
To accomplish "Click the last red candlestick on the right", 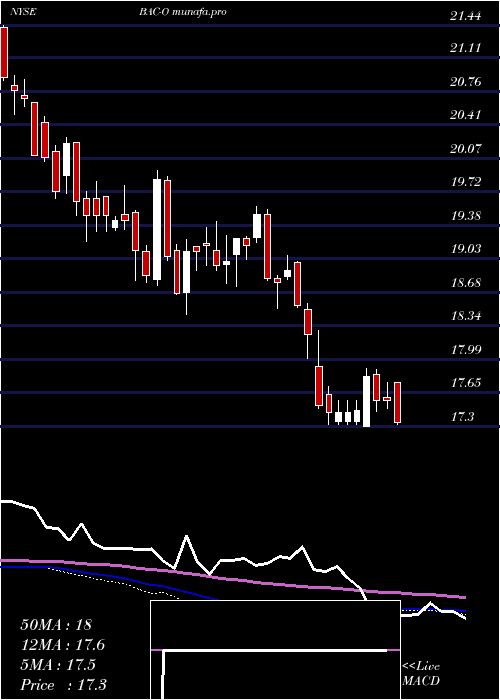I will tap(397, 403).
